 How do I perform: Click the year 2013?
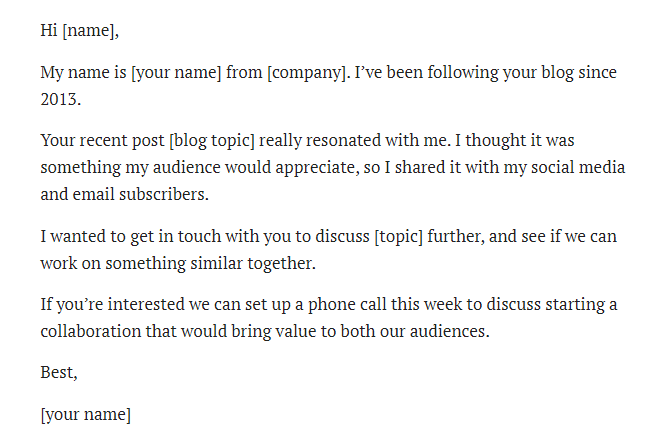tap(61, 100)
